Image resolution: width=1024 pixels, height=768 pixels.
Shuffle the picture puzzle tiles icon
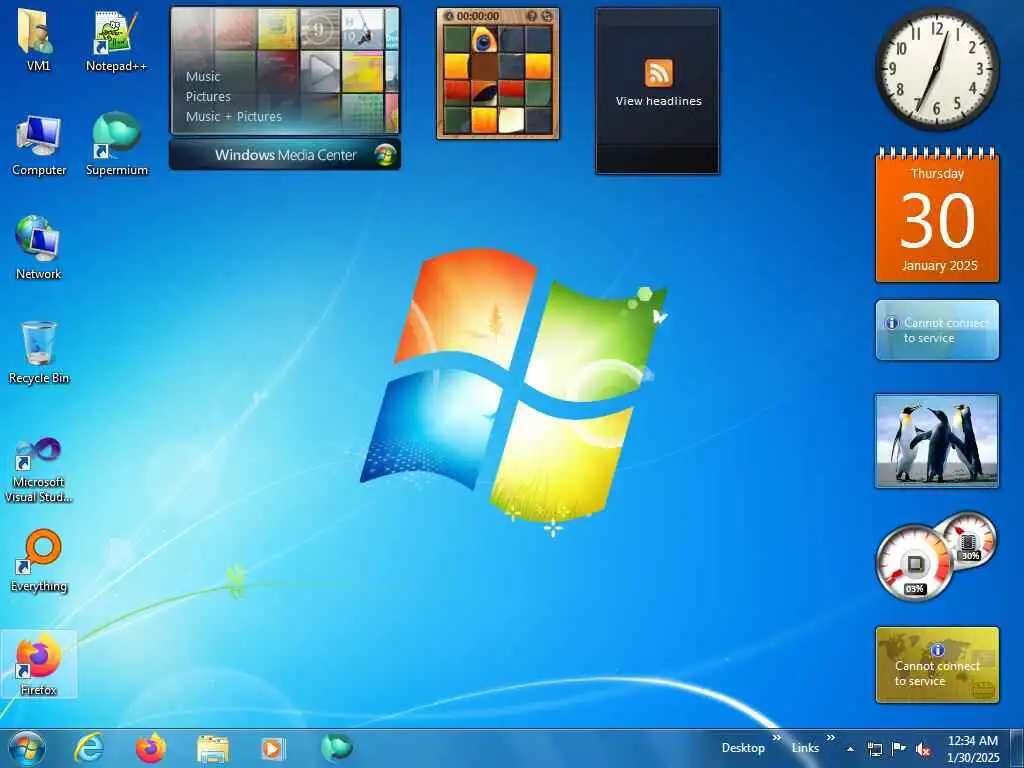click(547, 16)
